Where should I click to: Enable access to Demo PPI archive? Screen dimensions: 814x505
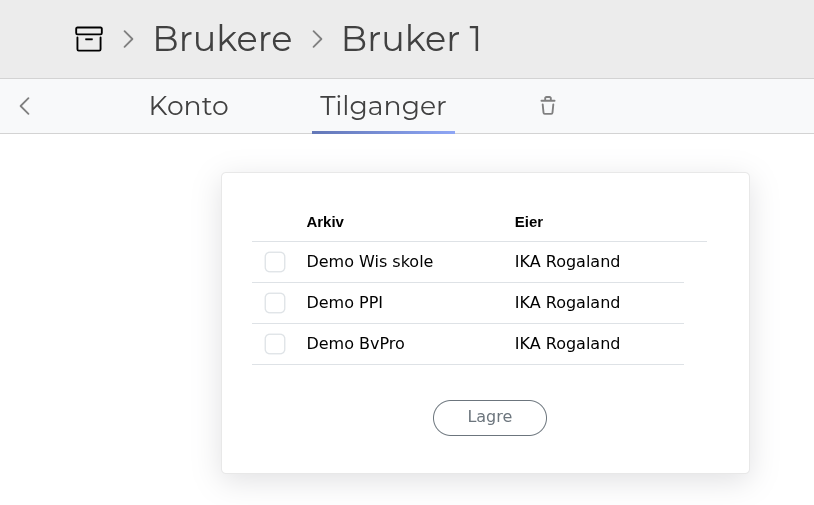click(x=275, y=303)
